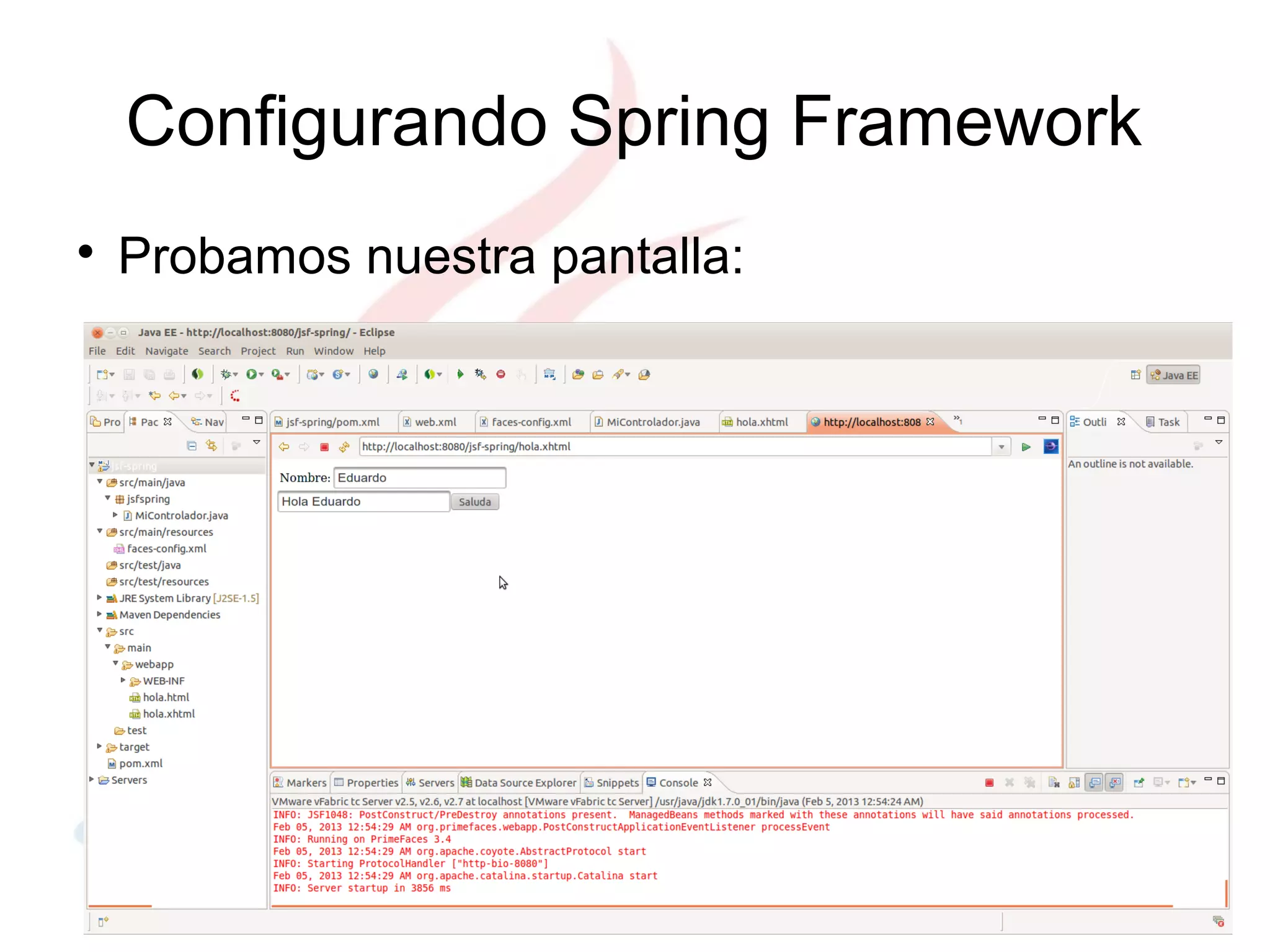Collapse the src/main/java folder

click(x=100, y=481)
